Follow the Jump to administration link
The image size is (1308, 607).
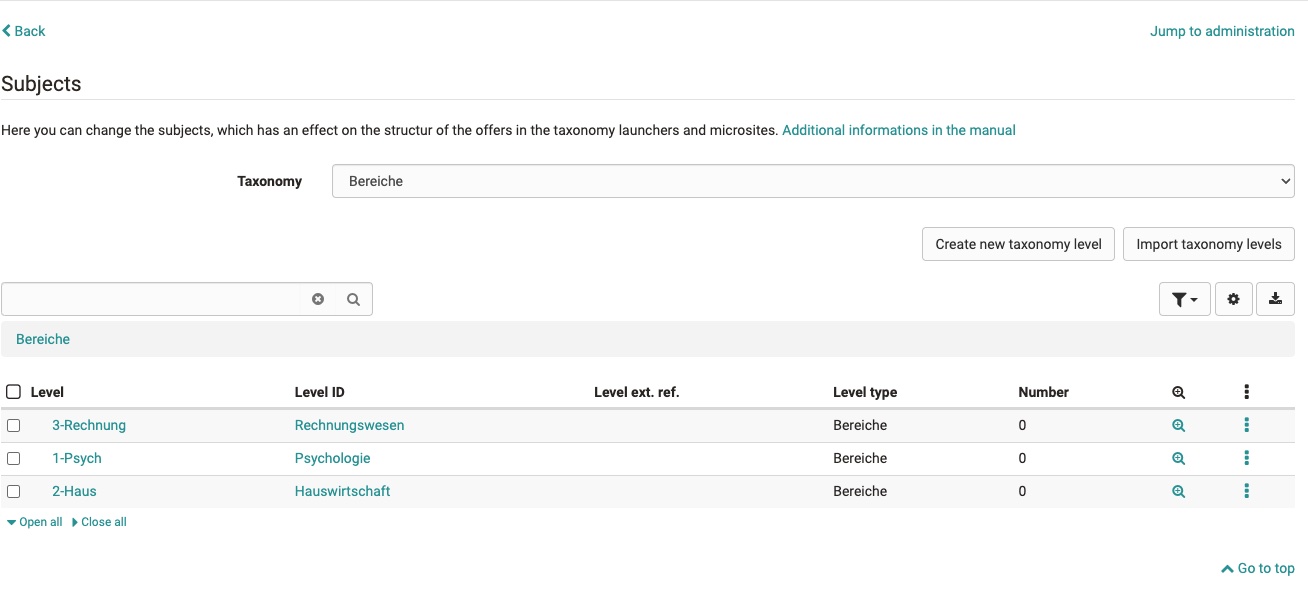1222,31
